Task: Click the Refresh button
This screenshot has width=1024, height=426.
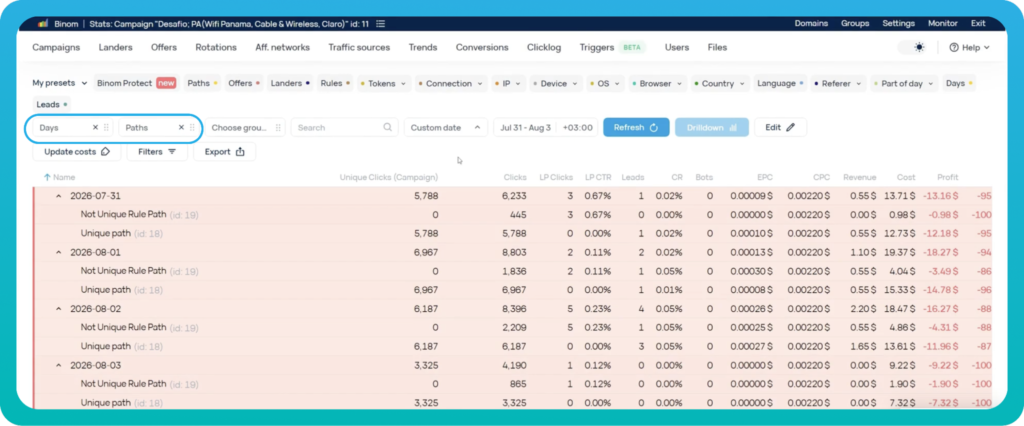Action: point(636,127)
